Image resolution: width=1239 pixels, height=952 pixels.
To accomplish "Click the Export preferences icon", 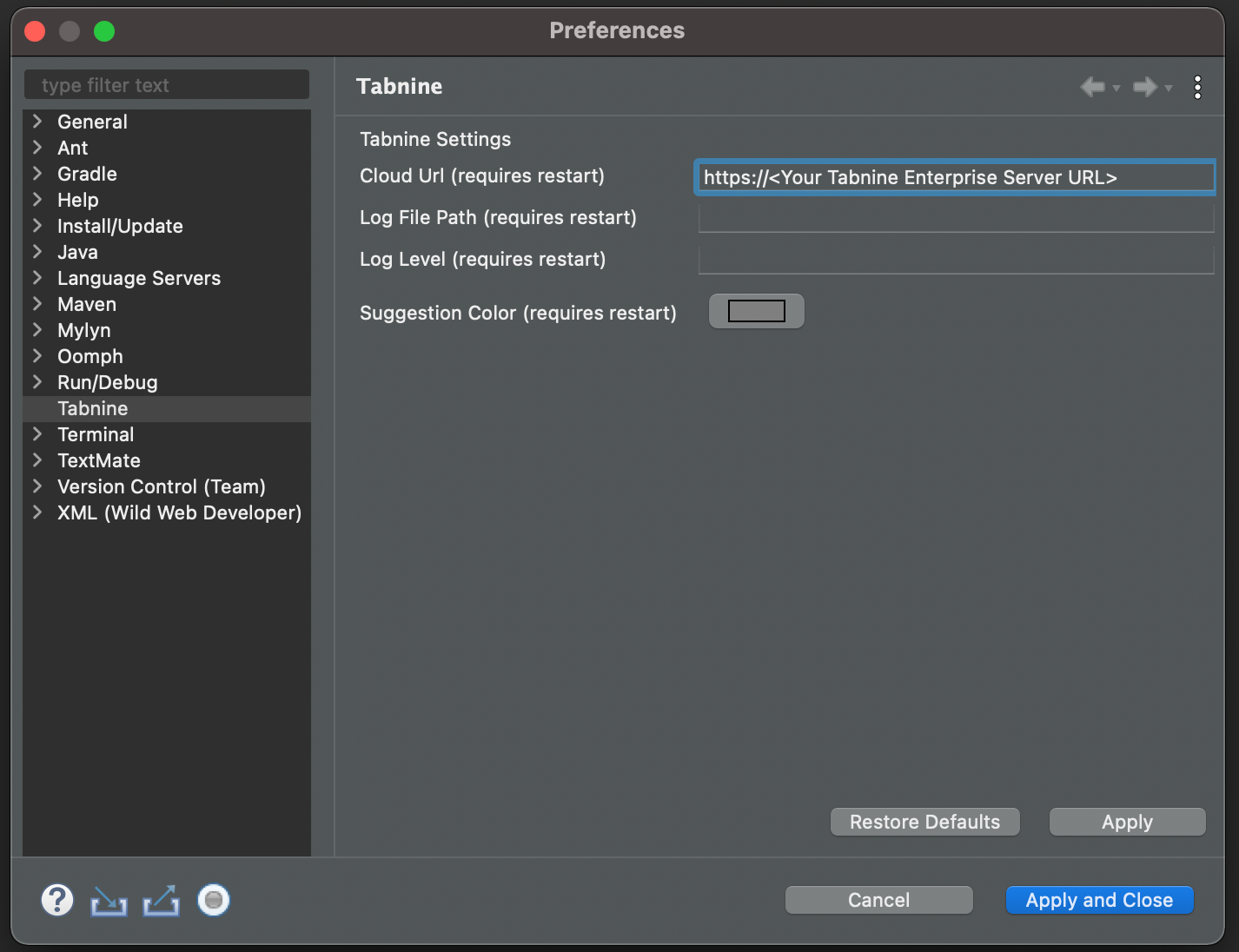I will coord(162,901).
